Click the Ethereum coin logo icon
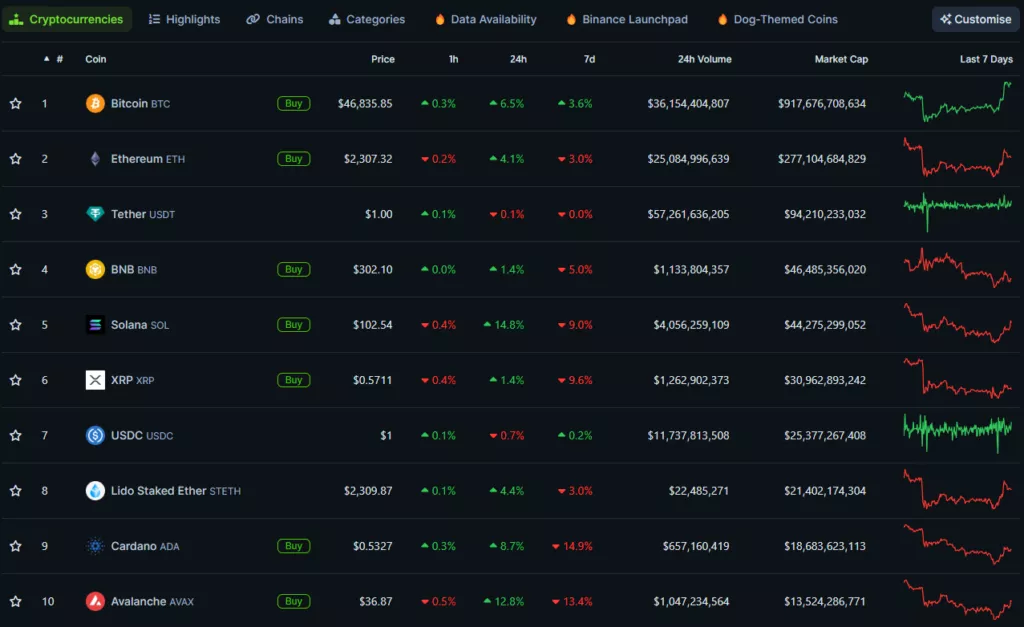Screen dimensions: 1024x627 [95, 159]
